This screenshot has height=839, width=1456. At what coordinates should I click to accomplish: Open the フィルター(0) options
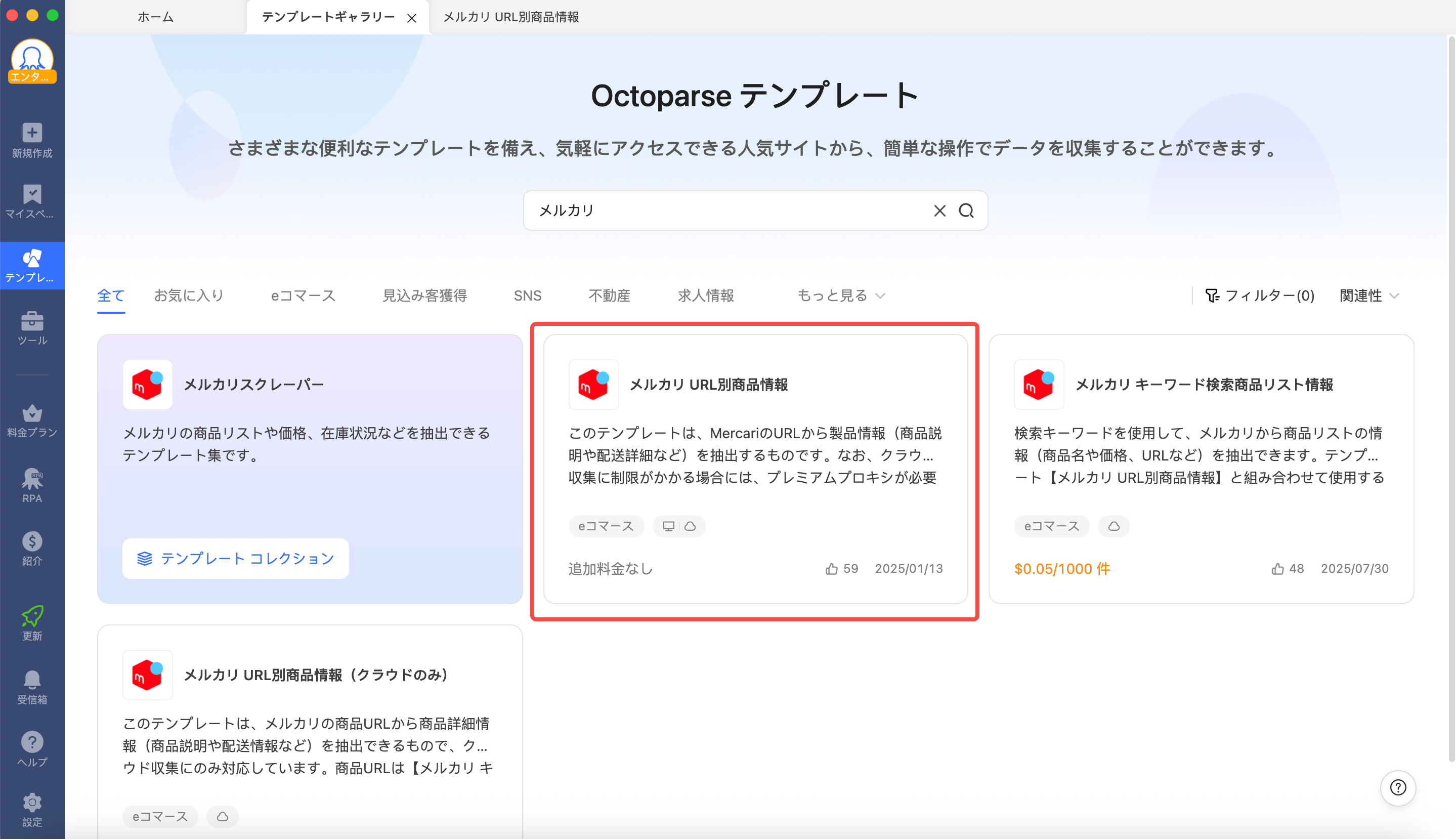click(1260, 296)
